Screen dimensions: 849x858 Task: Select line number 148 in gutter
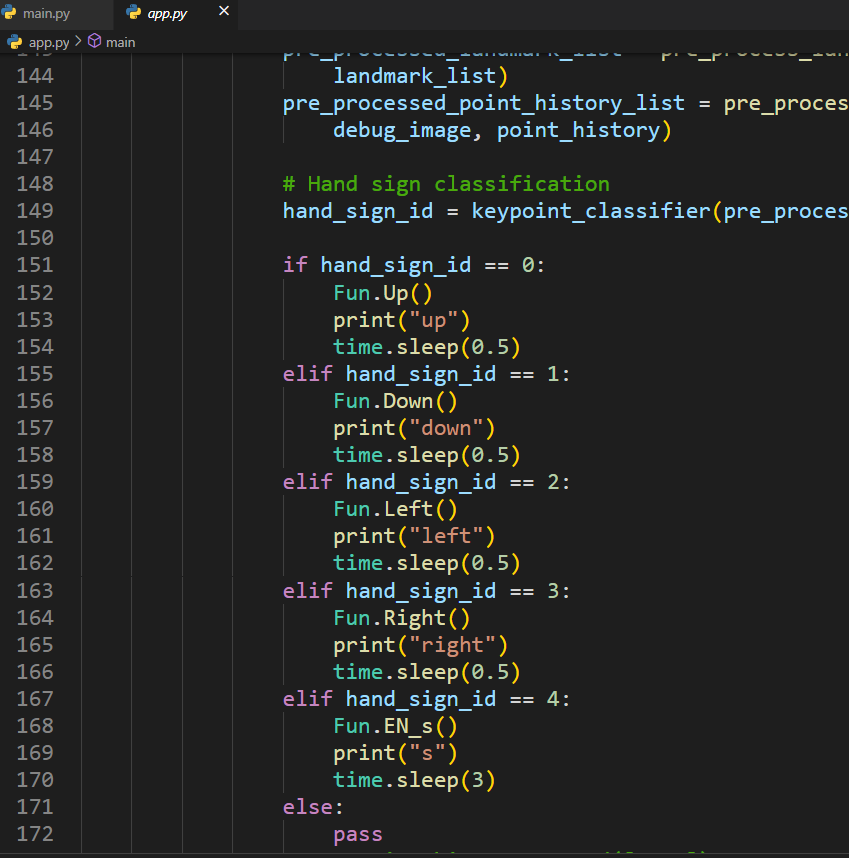click(x=35, y=184)
